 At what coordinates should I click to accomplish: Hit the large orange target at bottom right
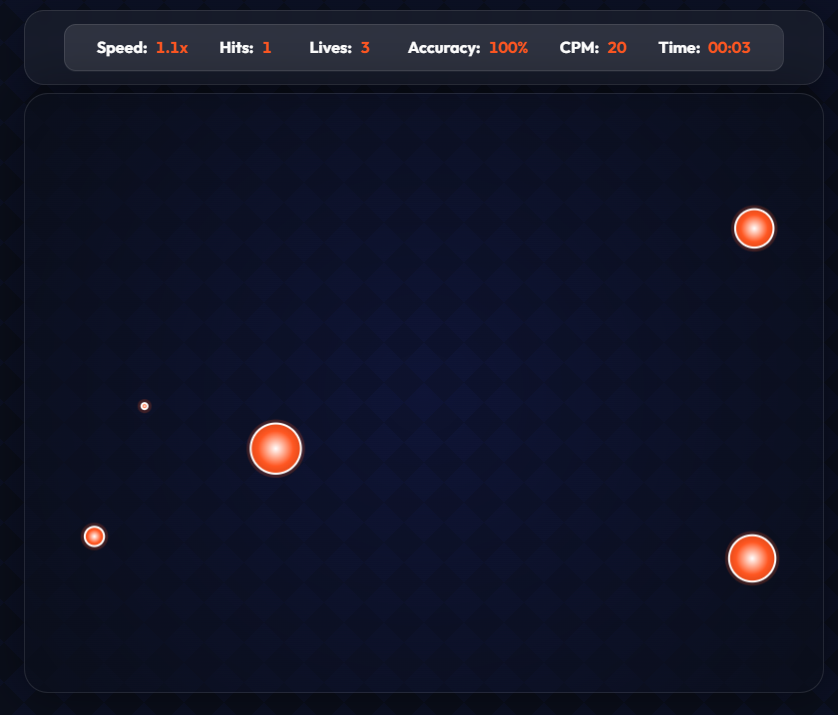(752, 558)
